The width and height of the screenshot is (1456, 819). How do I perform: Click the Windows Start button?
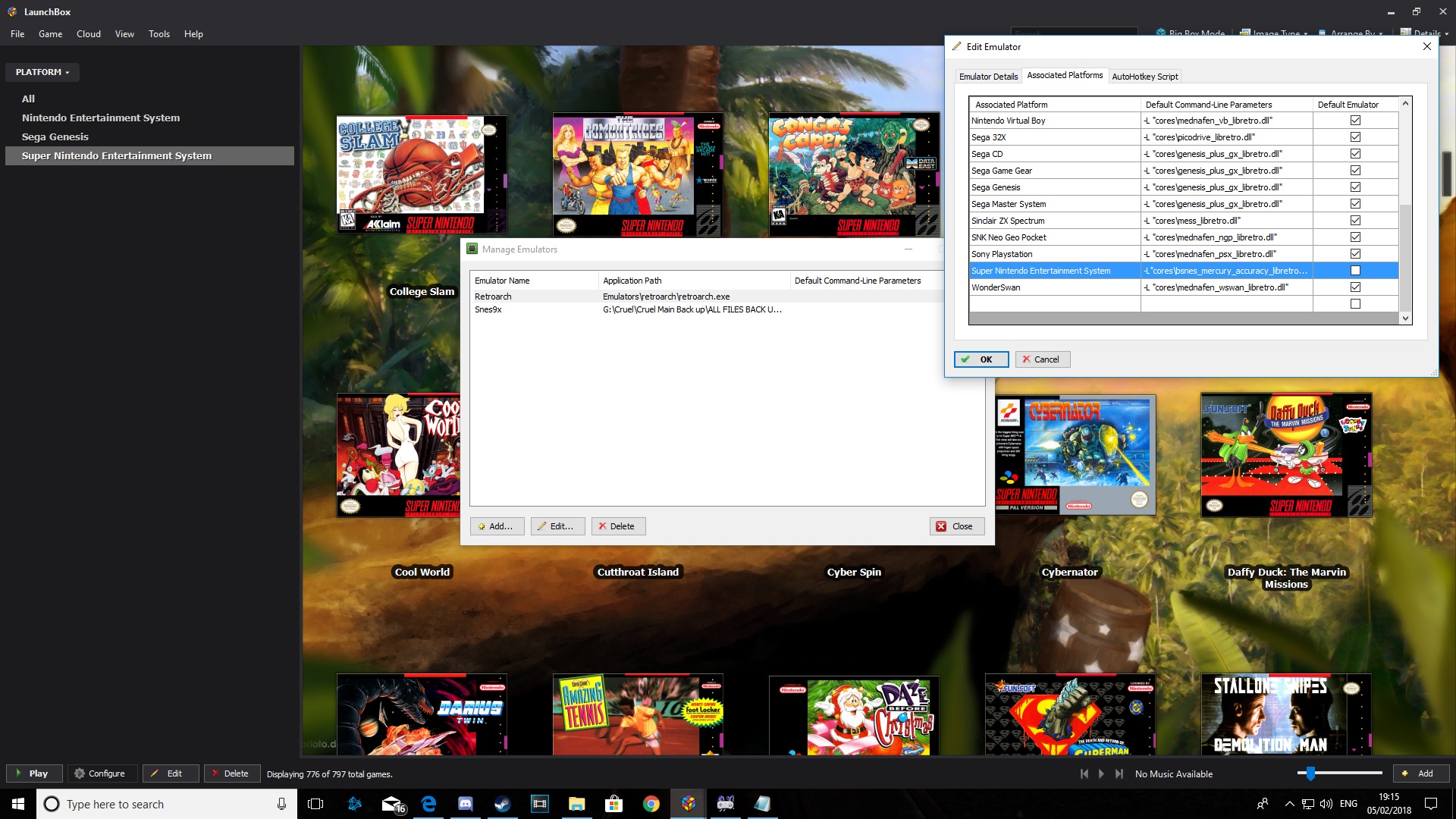pos(18,804)
